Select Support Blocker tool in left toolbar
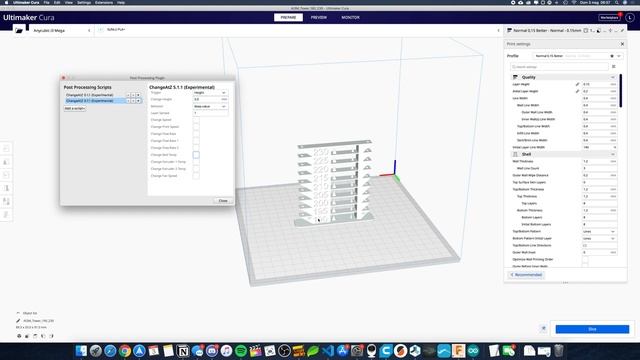The image size is (640, 360). [6, 215]
